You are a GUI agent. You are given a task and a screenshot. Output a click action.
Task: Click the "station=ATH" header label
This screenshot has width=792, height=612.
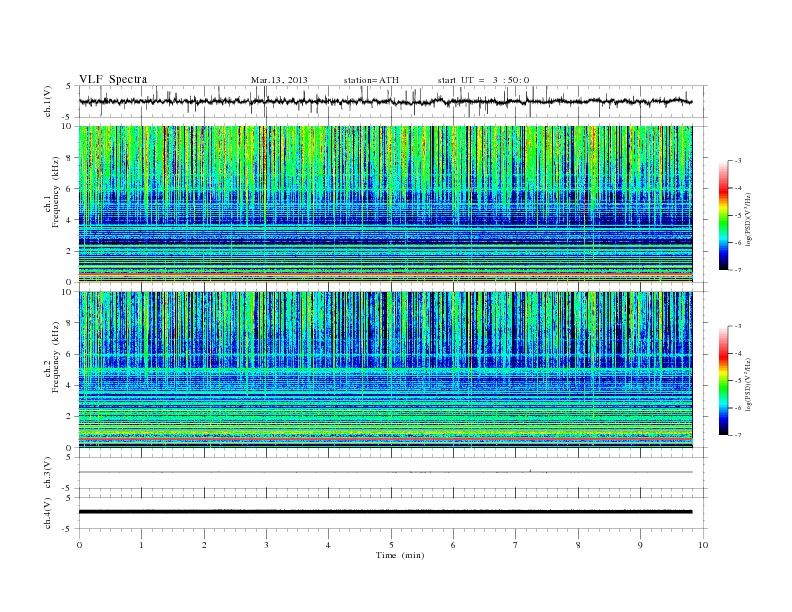point(371,80)
